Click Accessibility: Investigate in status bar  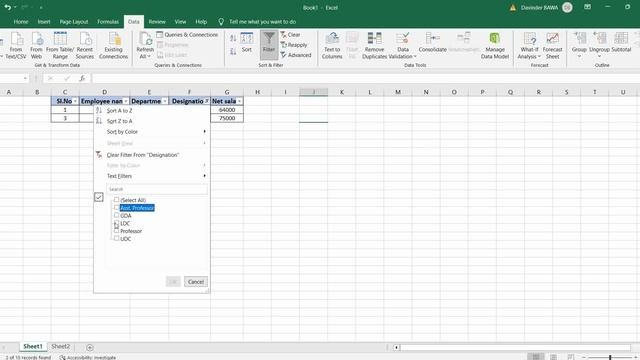click(x=88, y=357)
